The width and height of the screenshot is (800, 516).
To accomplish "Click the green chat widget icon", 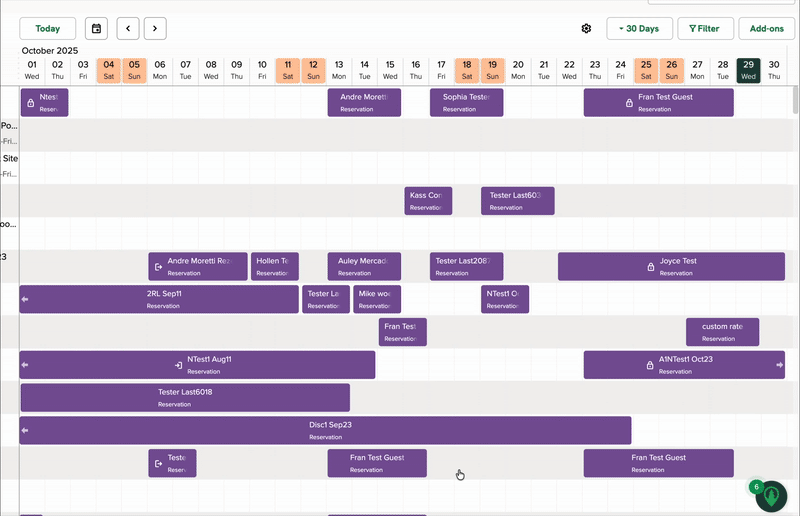I will 771,496.
